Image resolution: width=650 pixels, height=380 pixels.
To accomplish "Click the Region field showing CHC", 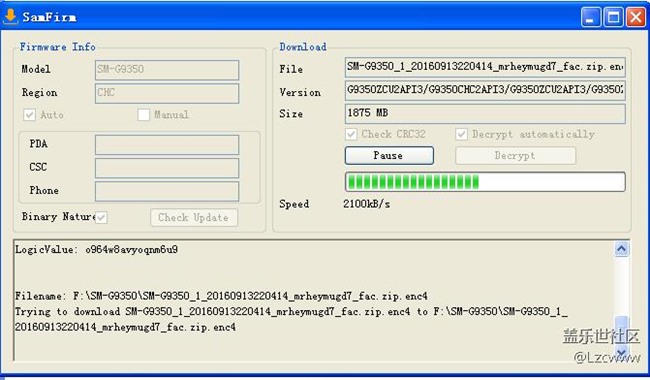I will tap(167, 93).
